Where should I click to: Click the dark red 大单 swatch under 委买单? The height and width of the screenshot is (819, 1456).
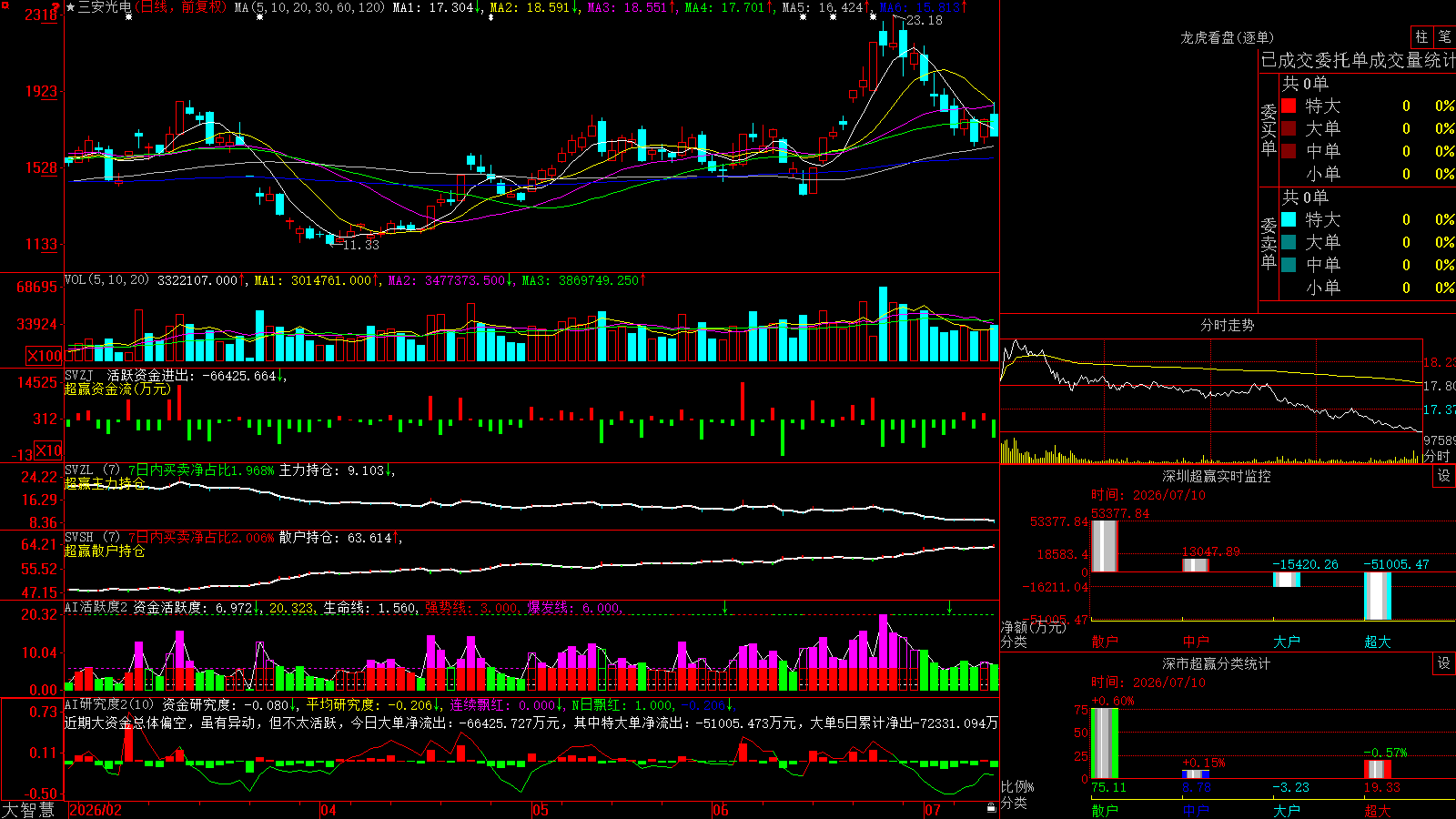tap(1289, 128)
